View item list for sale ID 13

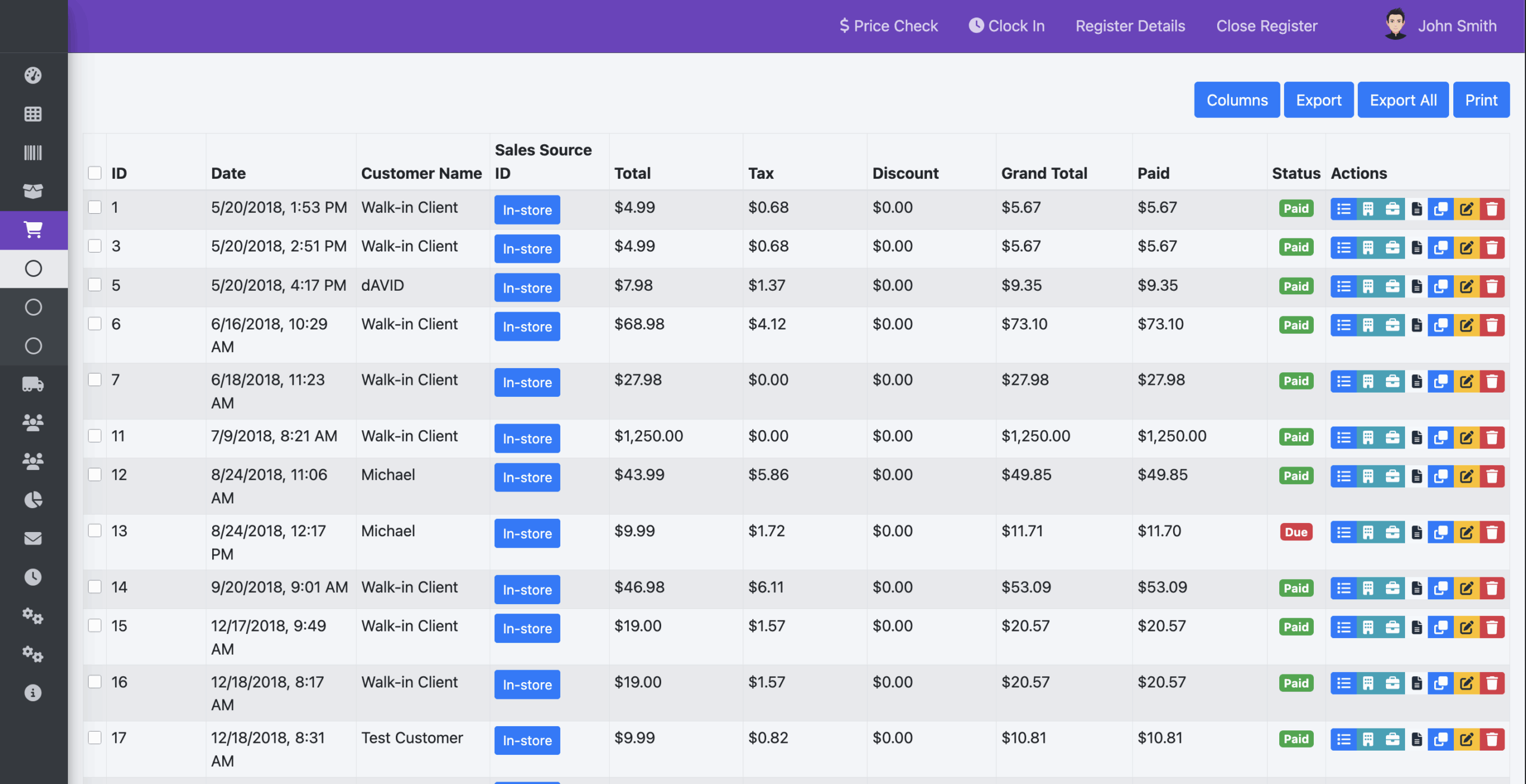(1343, 533)
